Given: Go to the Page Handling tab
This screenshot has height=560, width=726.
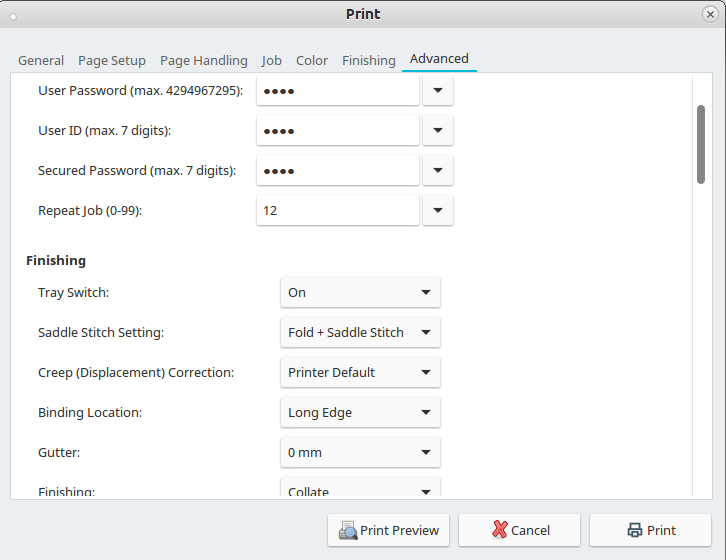Looking at the screenshot, I should pos(204,60).
